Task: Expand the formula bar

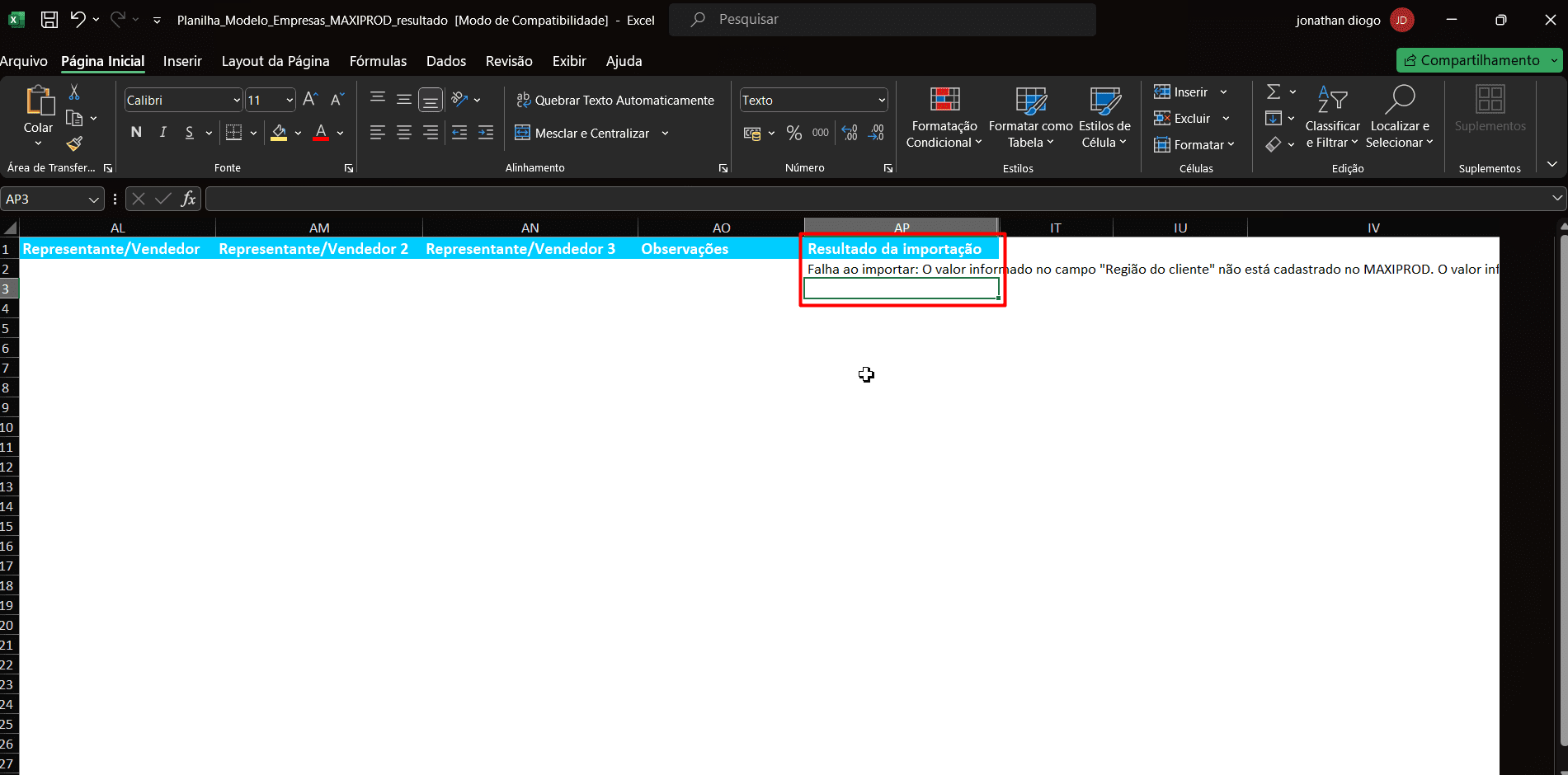Action: click(x=1557, y=198)
